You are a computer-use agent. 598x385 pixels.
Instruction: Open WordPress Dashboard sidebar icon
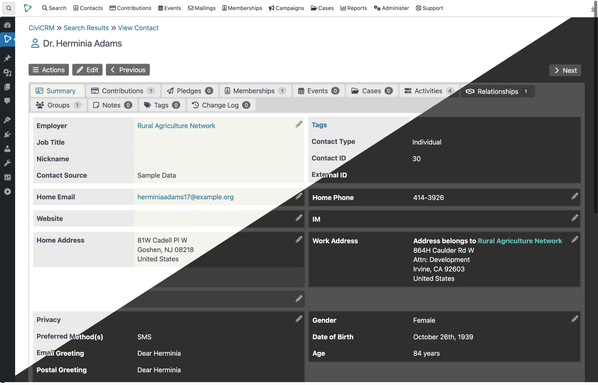click(x=7, y=25)
